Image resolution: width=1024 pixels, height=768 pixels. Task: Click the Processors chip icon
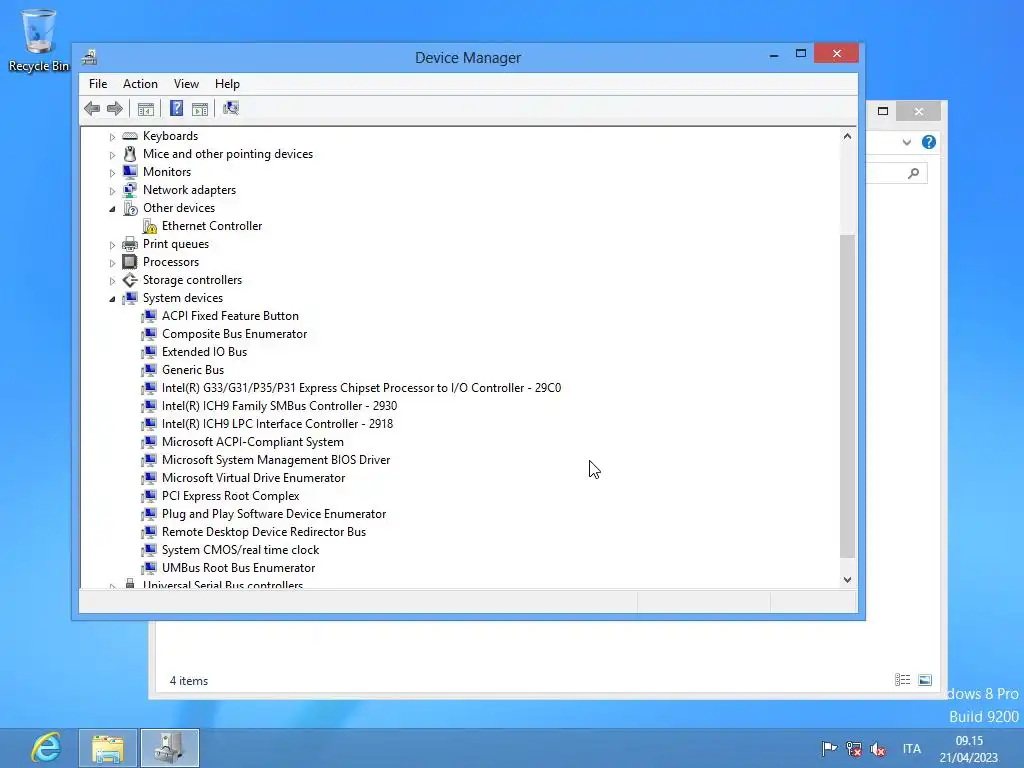pos(130,262)
